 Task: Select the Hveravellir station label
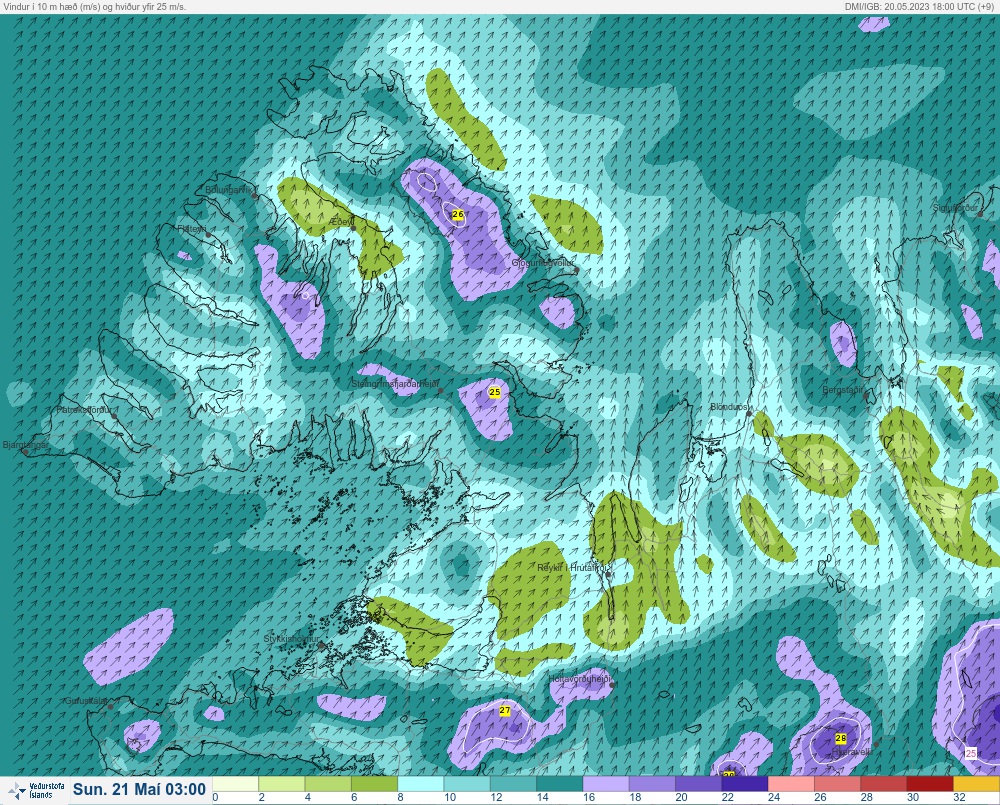[852, 752]
